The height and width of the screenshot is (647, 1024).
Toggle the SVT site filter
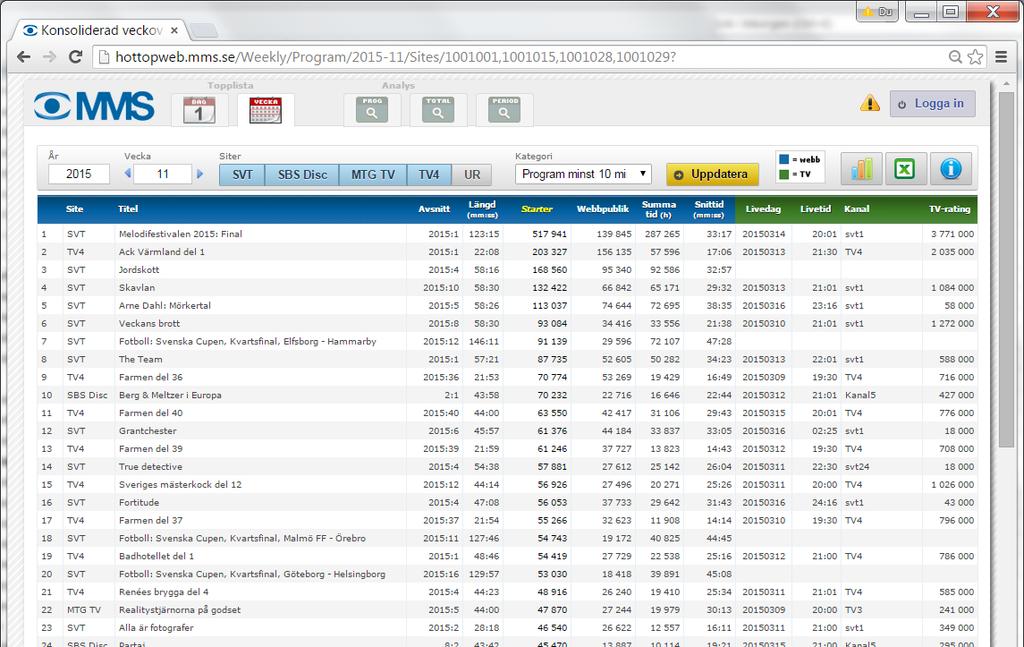click(242, 174)
